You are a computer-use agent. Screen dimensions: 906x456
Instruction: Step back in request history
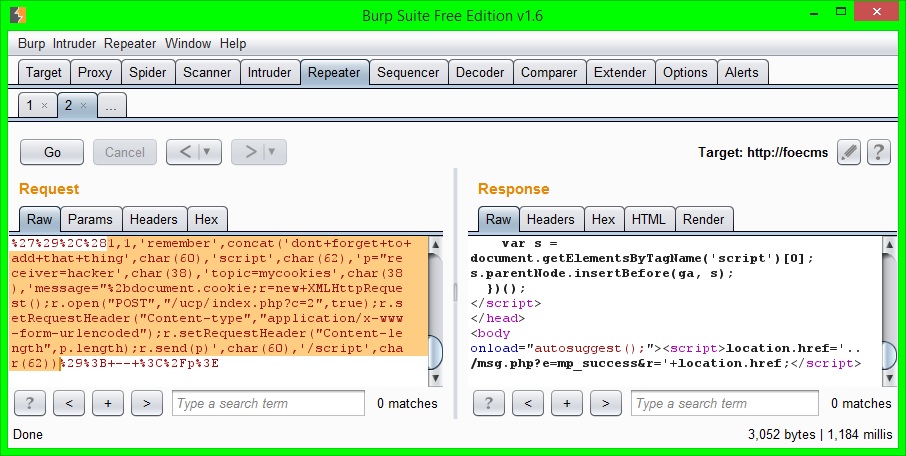point(185,153)
